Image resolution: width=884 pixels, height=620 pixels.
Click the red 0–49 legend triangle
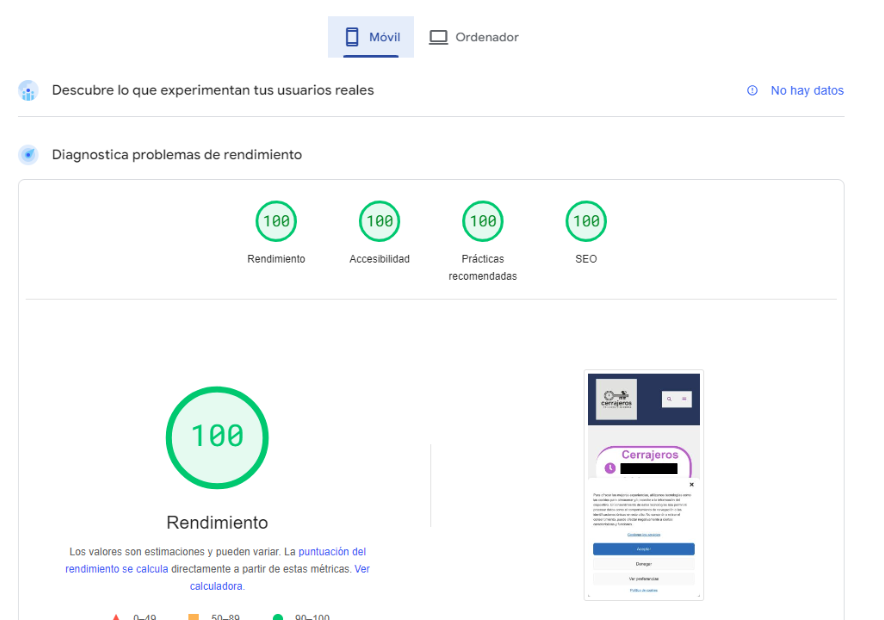tap(115, 615)
